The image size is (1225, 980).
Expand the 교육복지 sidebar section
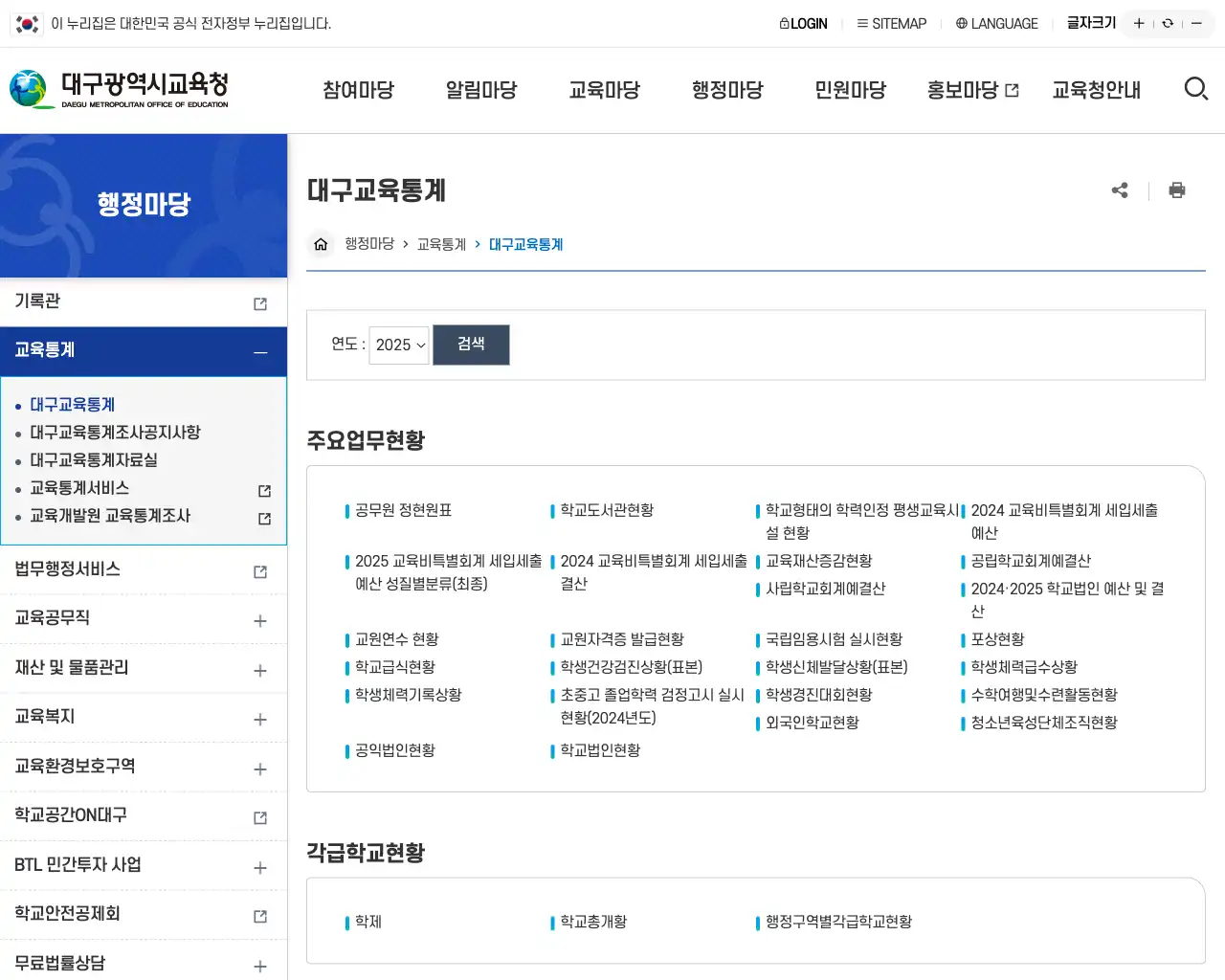pyautogui.click(x=259, y=717)
